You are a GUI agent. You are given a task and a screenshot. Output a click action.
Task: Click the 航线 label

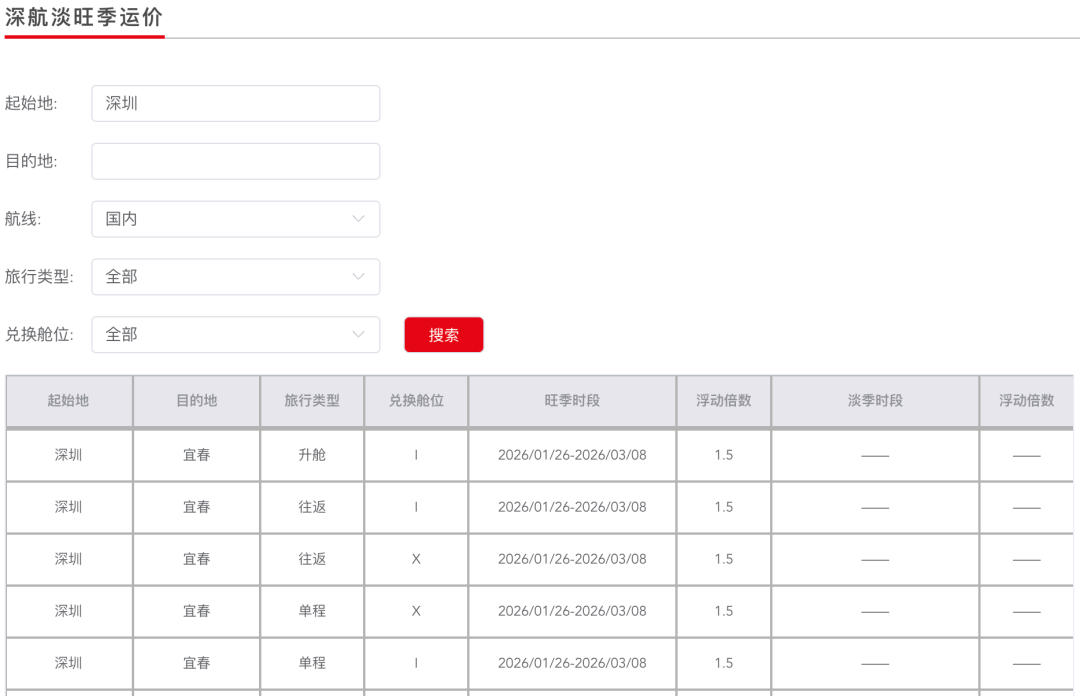pos(23,219)
